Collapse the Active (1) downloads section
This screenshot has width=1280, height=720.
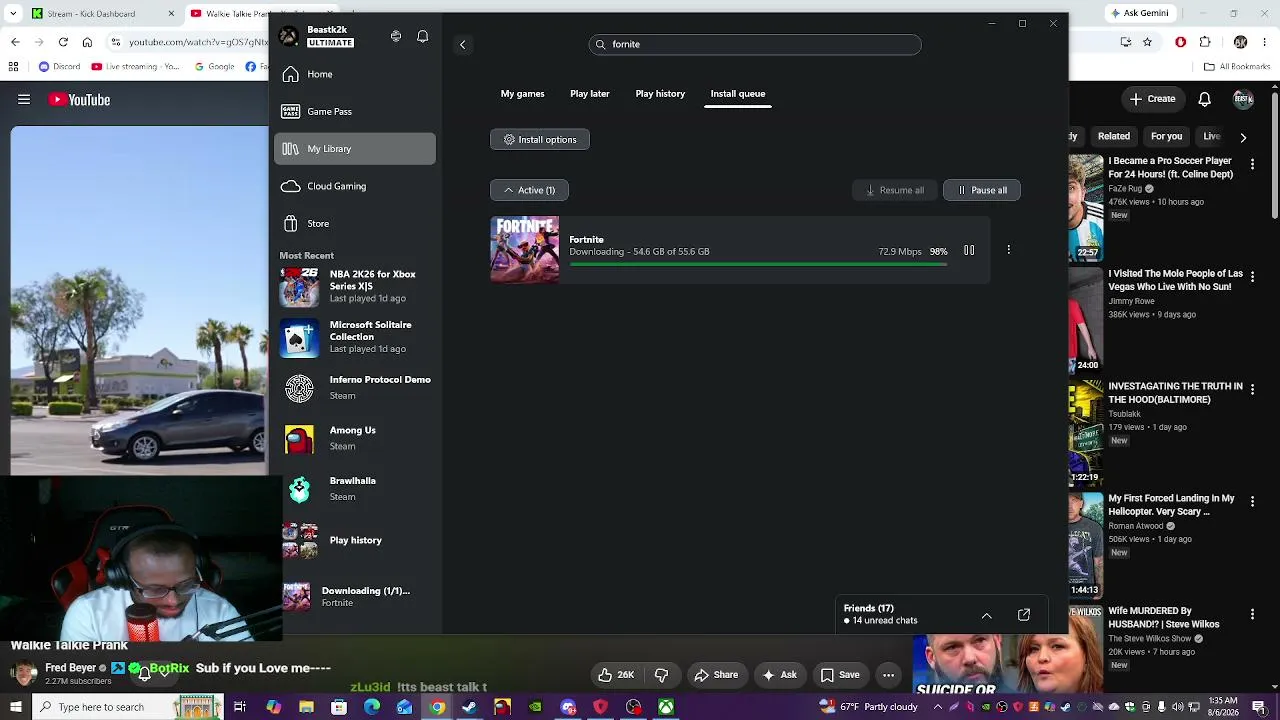pyautogui.click(x=529, y=190)
